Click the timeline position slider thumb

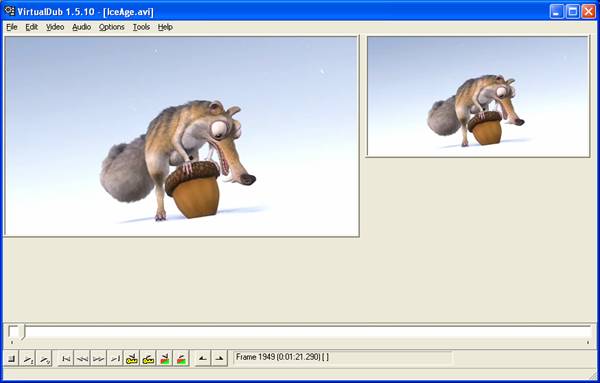click(x=16, y=332)
